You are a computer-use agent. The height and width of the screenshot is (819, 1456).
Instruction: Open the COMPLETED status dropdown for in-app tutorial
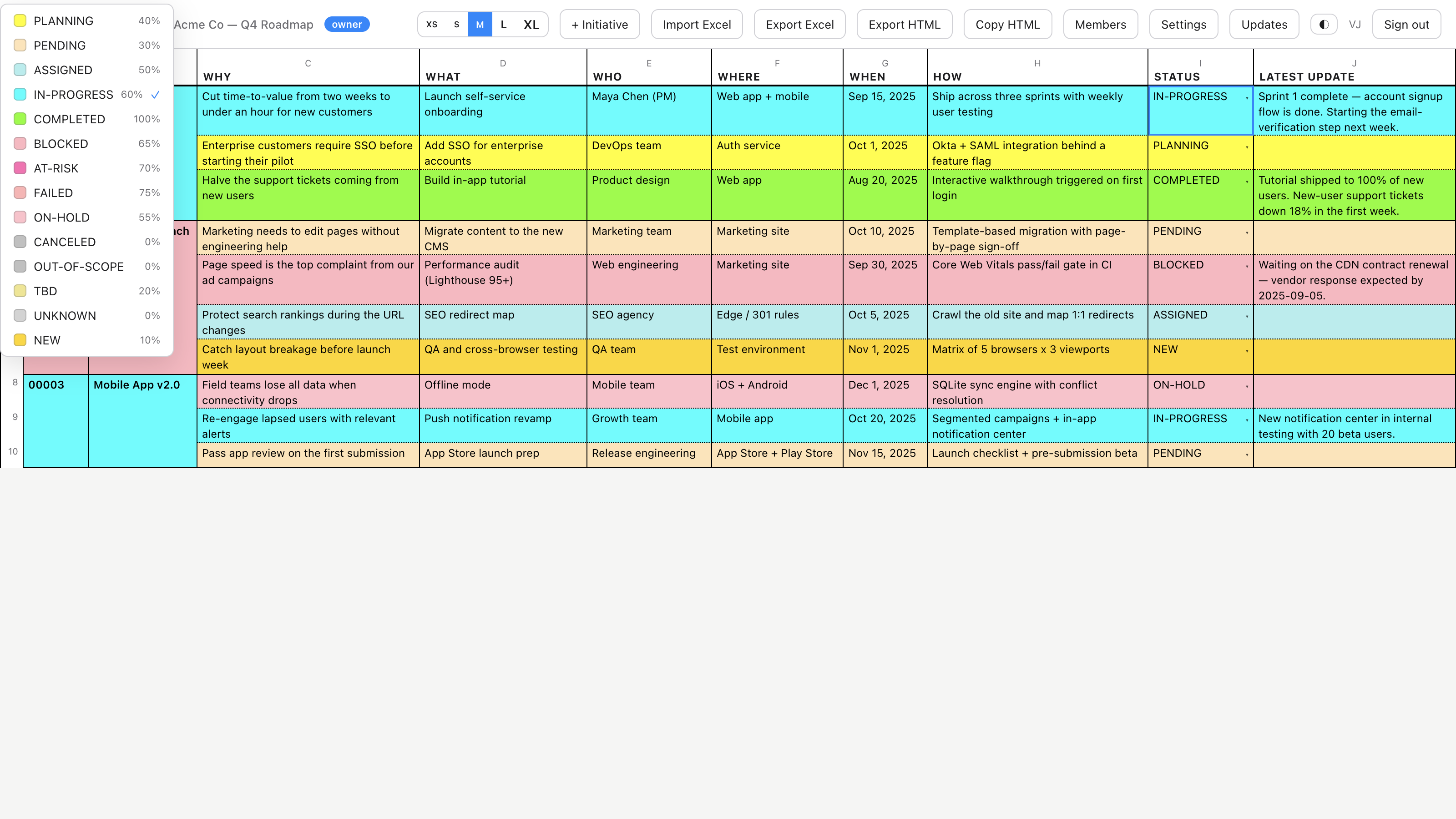(1201, 195)
